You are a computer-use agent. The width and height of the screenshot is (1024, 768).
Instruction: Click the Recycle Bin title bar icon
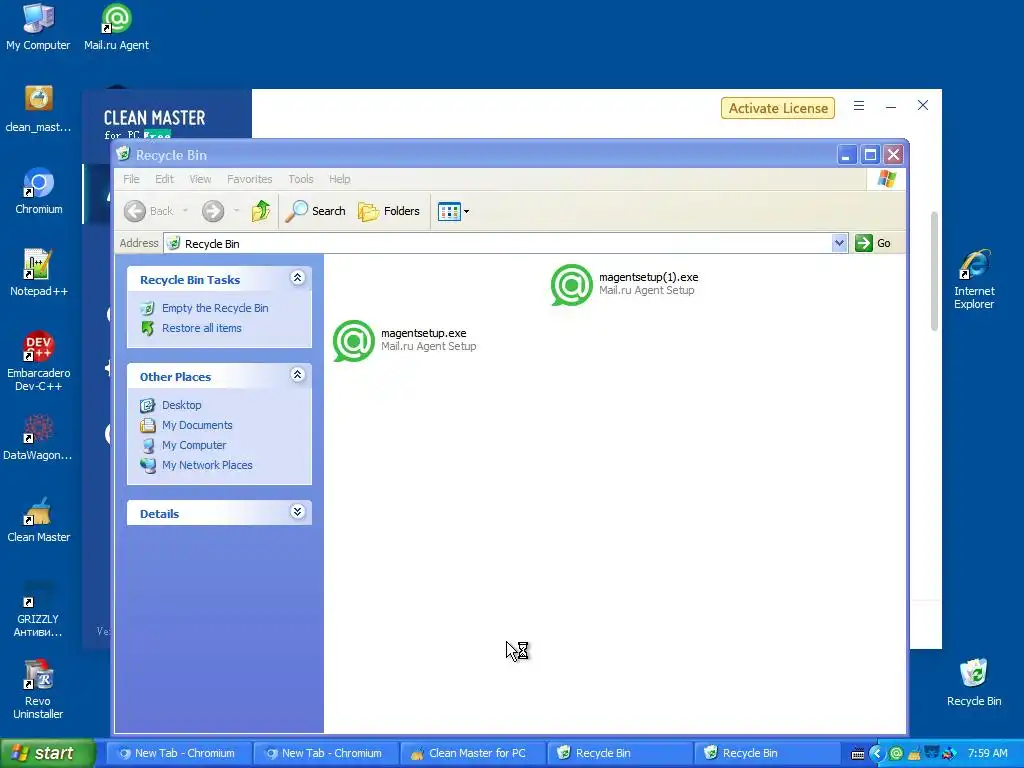click(123, 154)
